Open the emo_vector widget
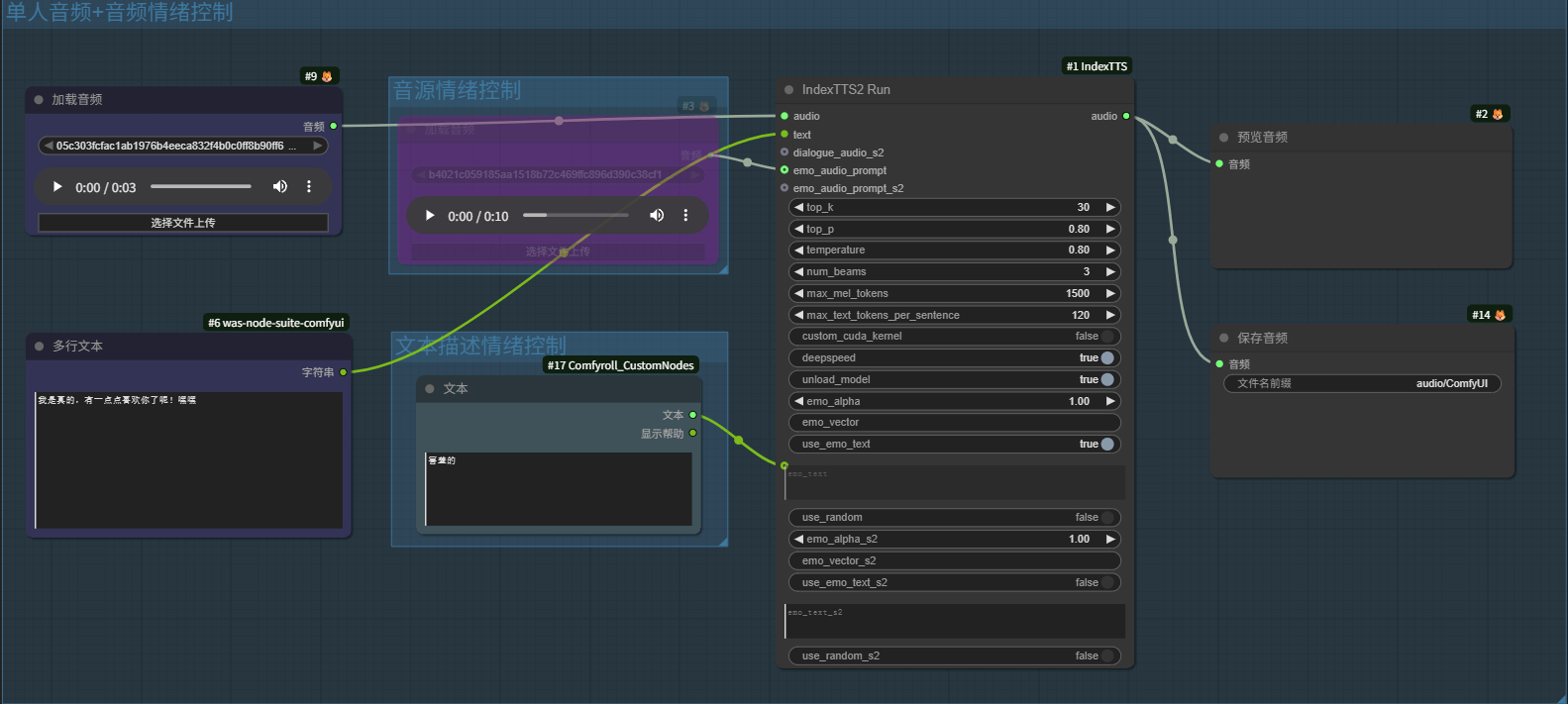This screenshot has width=1568, height=704. [x=955, y=423]
